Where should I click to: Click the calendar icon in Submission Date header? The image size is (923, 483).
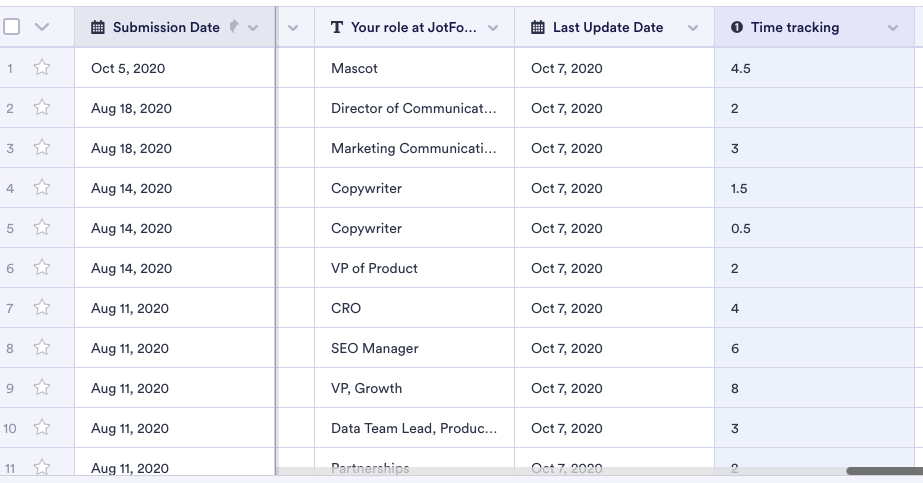[x=98, y=28]
